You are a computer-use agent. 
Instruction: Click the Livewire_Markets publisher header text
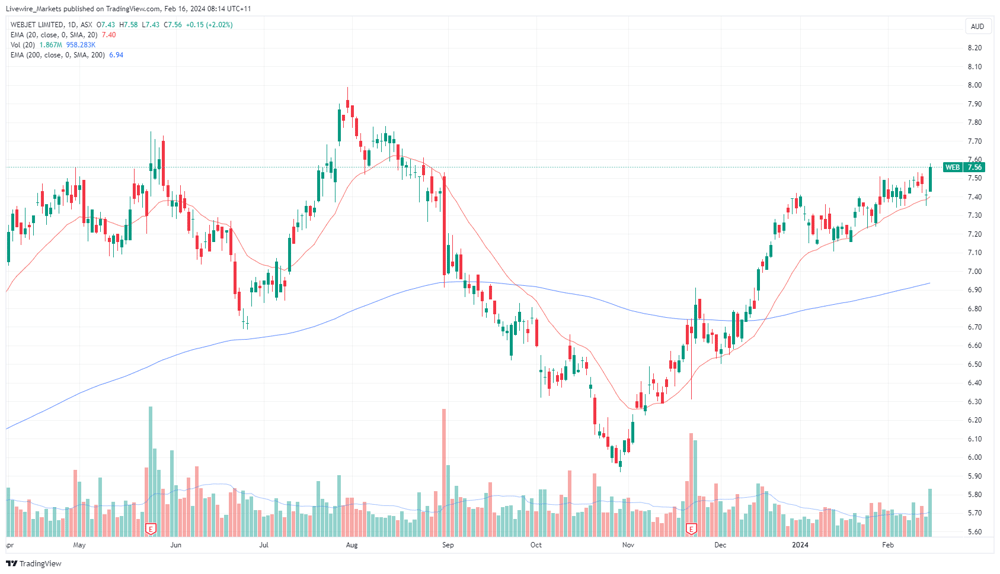(130, 9)
